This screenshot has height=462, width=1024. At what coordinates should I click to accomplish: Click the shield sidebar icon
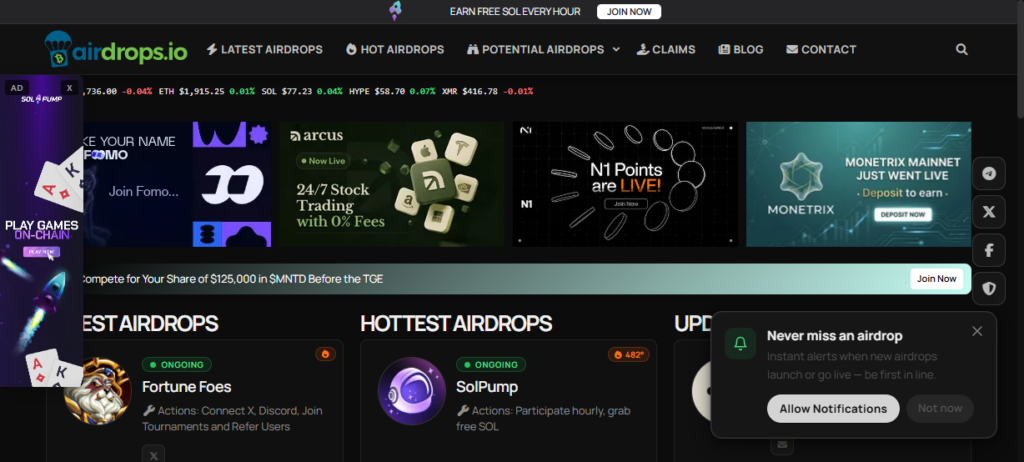coord(989,289)
